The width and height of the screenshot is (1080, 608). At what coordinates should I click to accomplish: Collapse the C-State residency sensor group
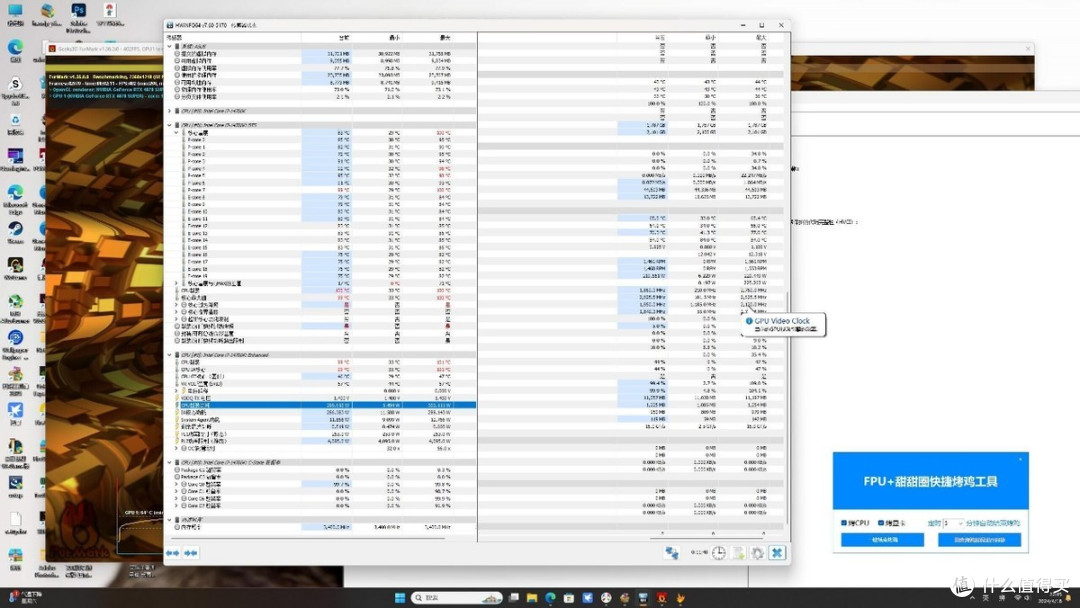pos(169,463)
